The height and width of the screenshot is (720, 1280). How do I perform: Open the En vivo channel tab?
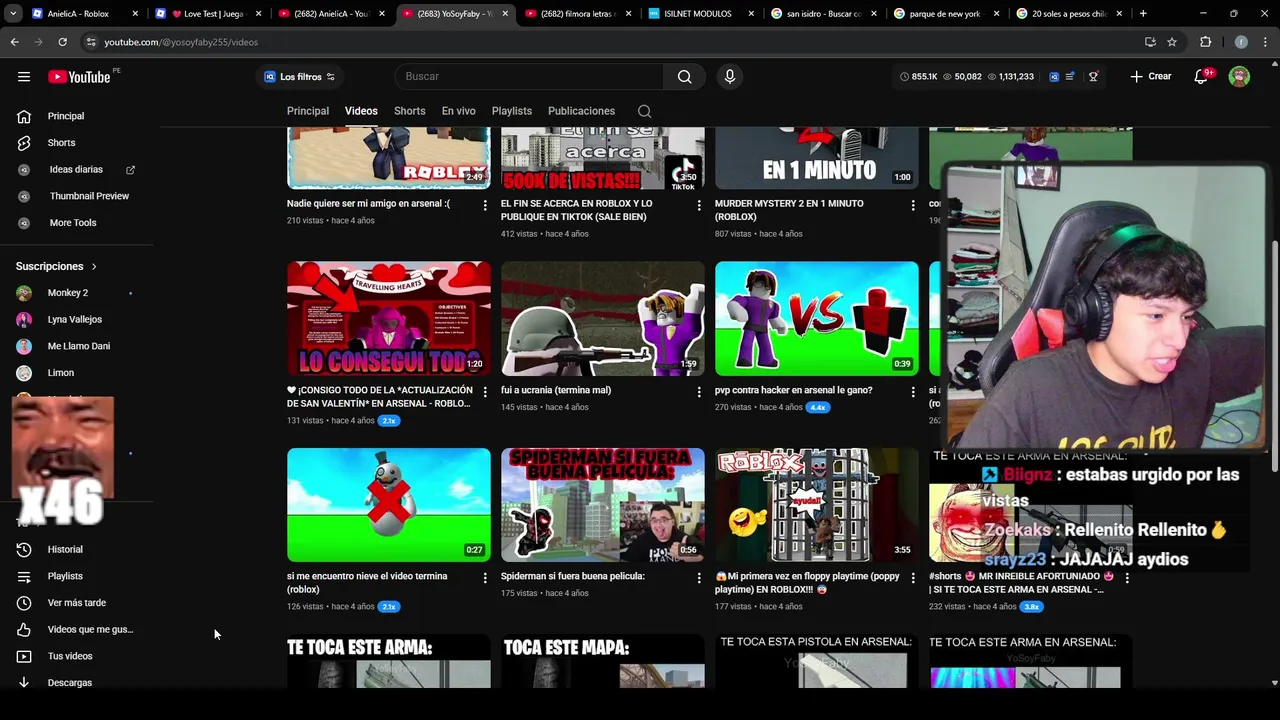(x=459, y=111)
